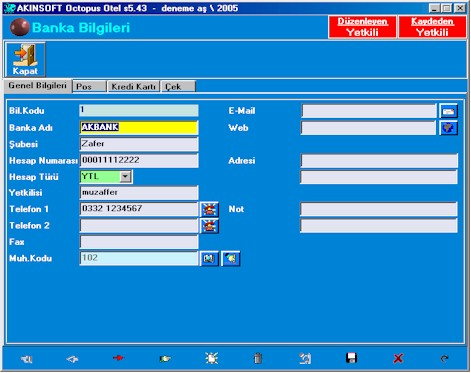This screenshot has height=373, width=471.
Task: Expand the Hesap Türü YTL dropdown
Action: (125, 176)
